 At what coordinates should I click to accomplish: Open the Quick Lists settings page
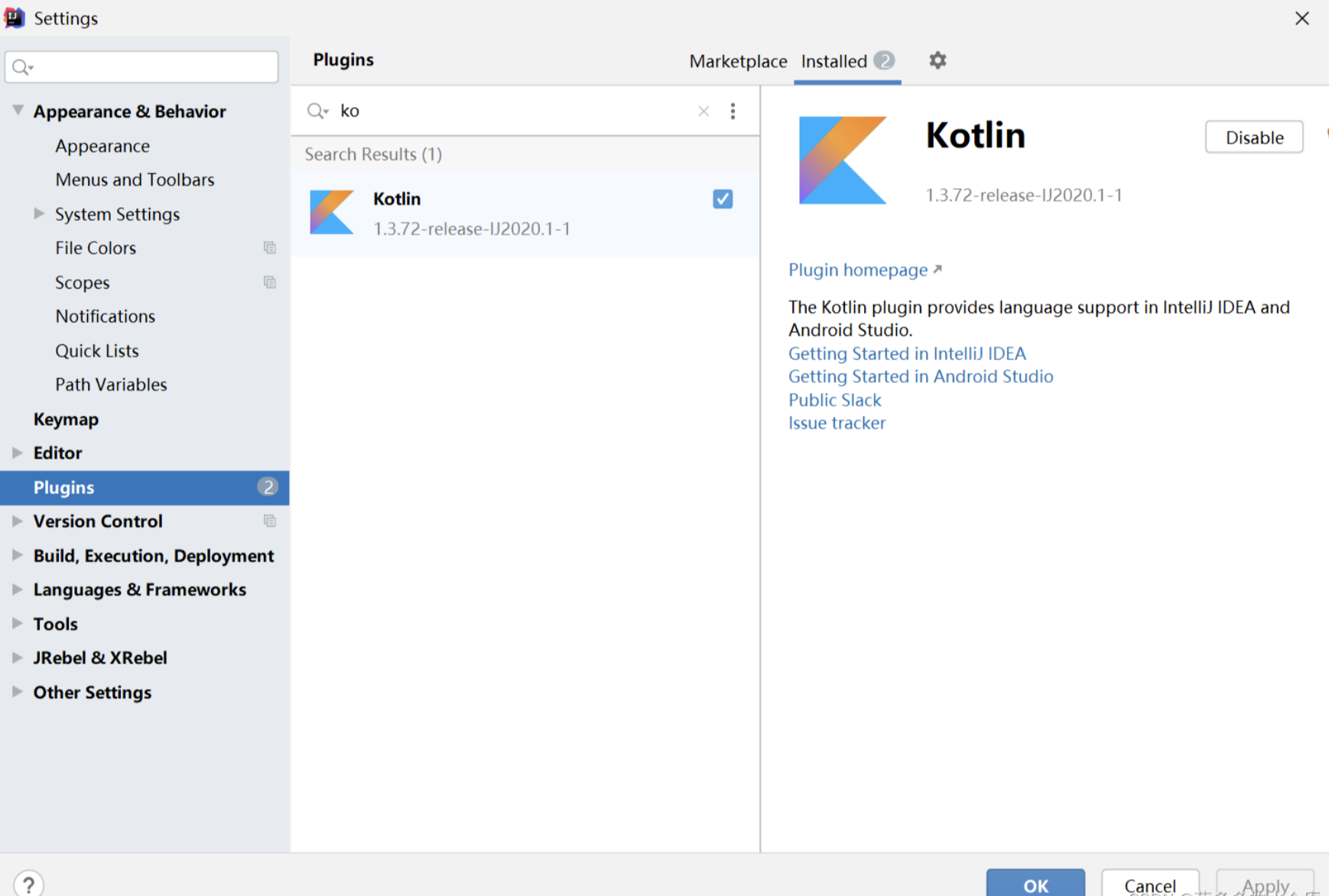(97, 351)
